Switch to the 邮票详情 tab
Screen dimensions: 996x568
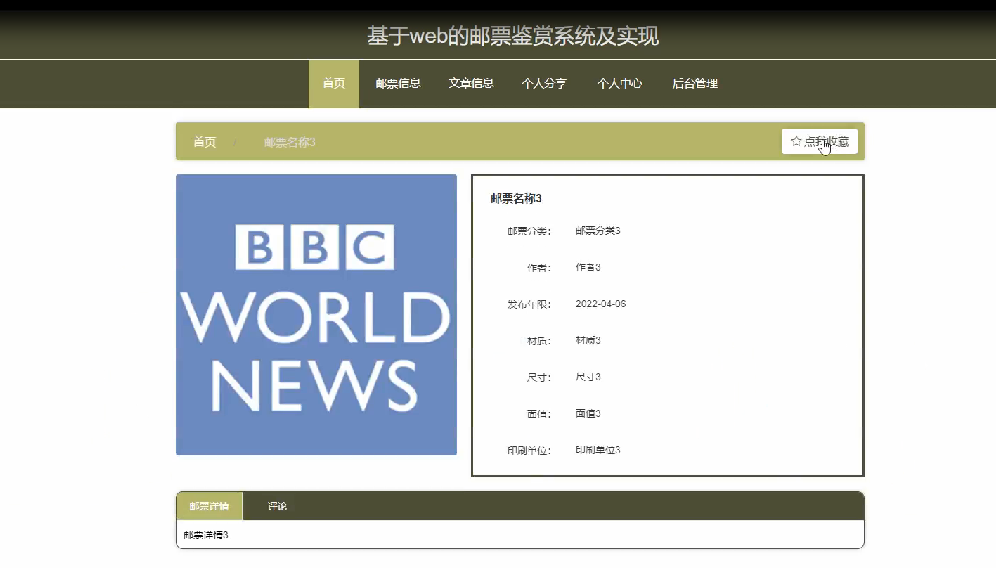click(x=210, y=506)
